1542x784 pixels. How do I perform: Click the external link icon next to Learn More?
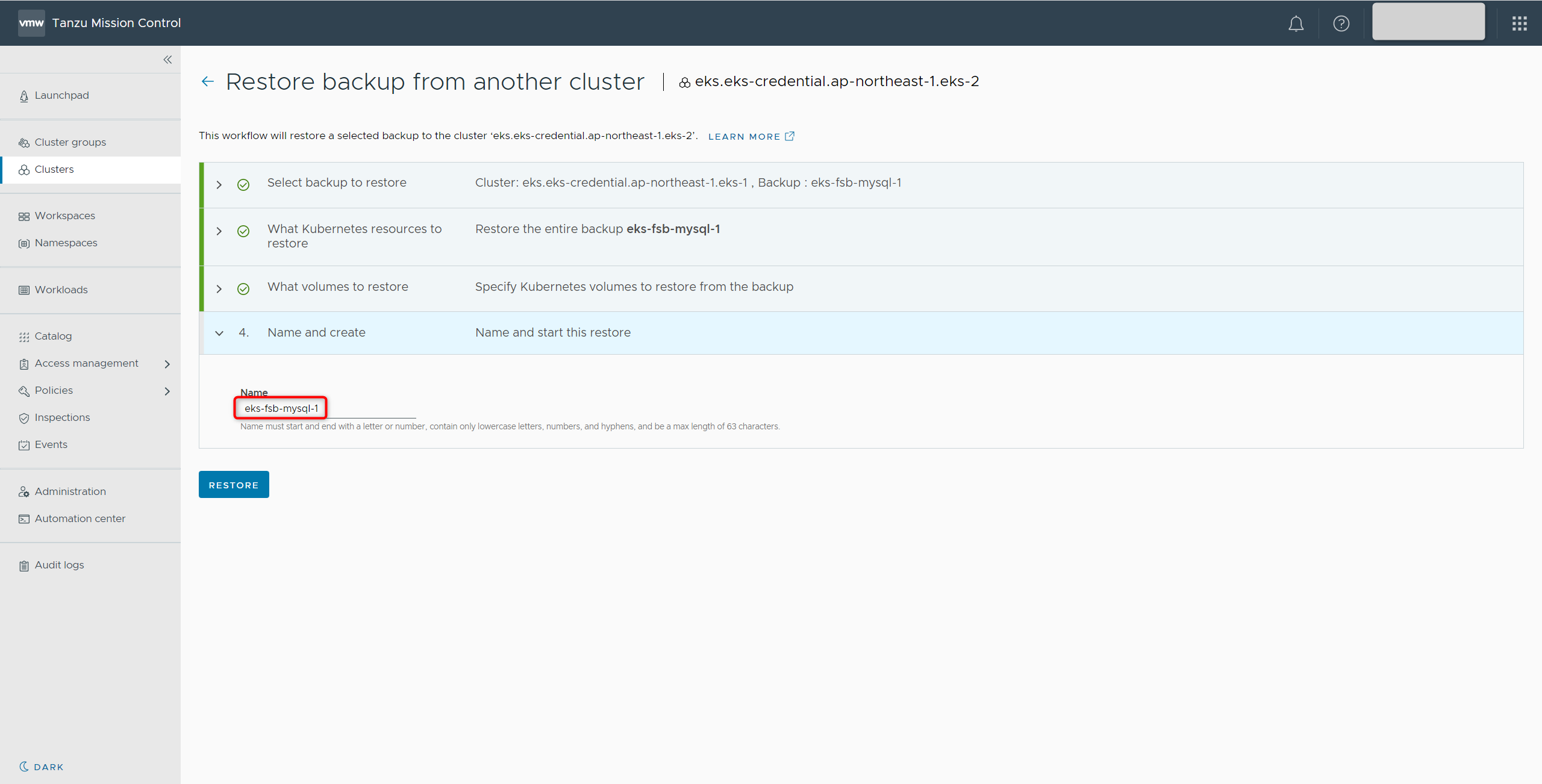(790, 136)
